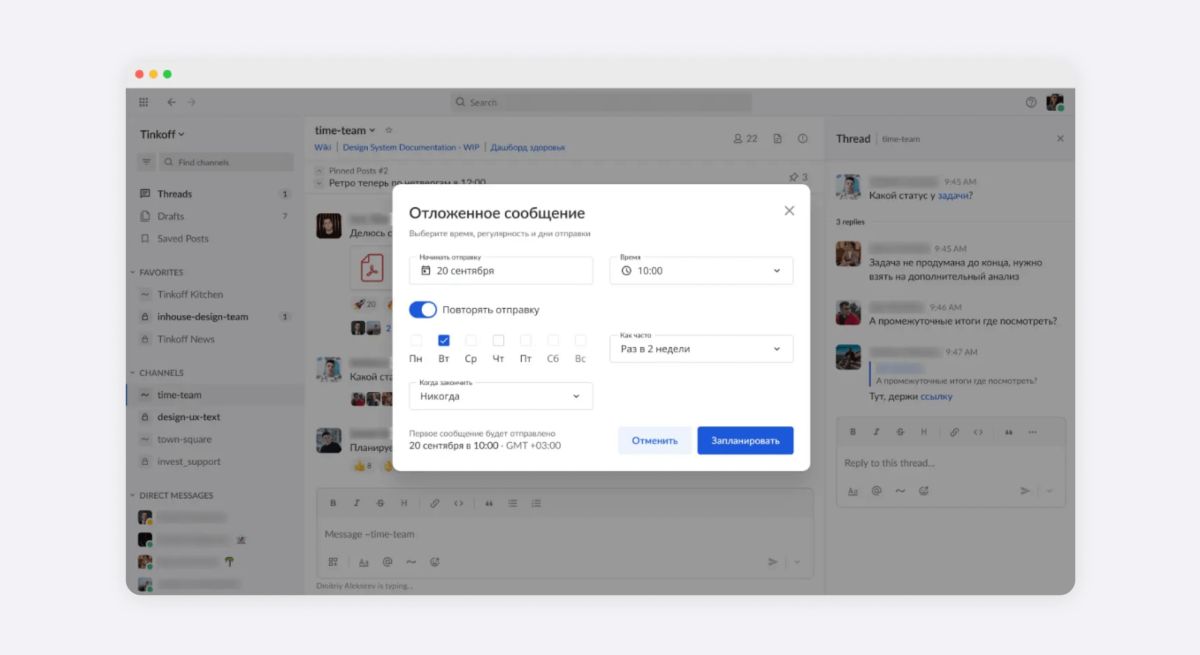The image size is (1200, 655).
Task: Open the Время time dropdown
Action: 701,271
